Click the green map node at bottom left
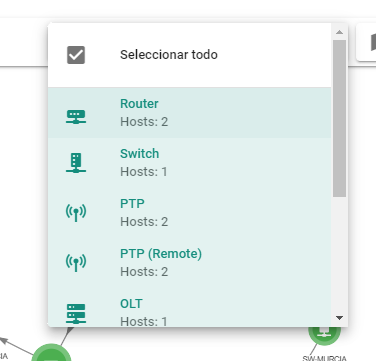Screen dimensions: 376x361 pyautogui.click(x=51, y=353)
